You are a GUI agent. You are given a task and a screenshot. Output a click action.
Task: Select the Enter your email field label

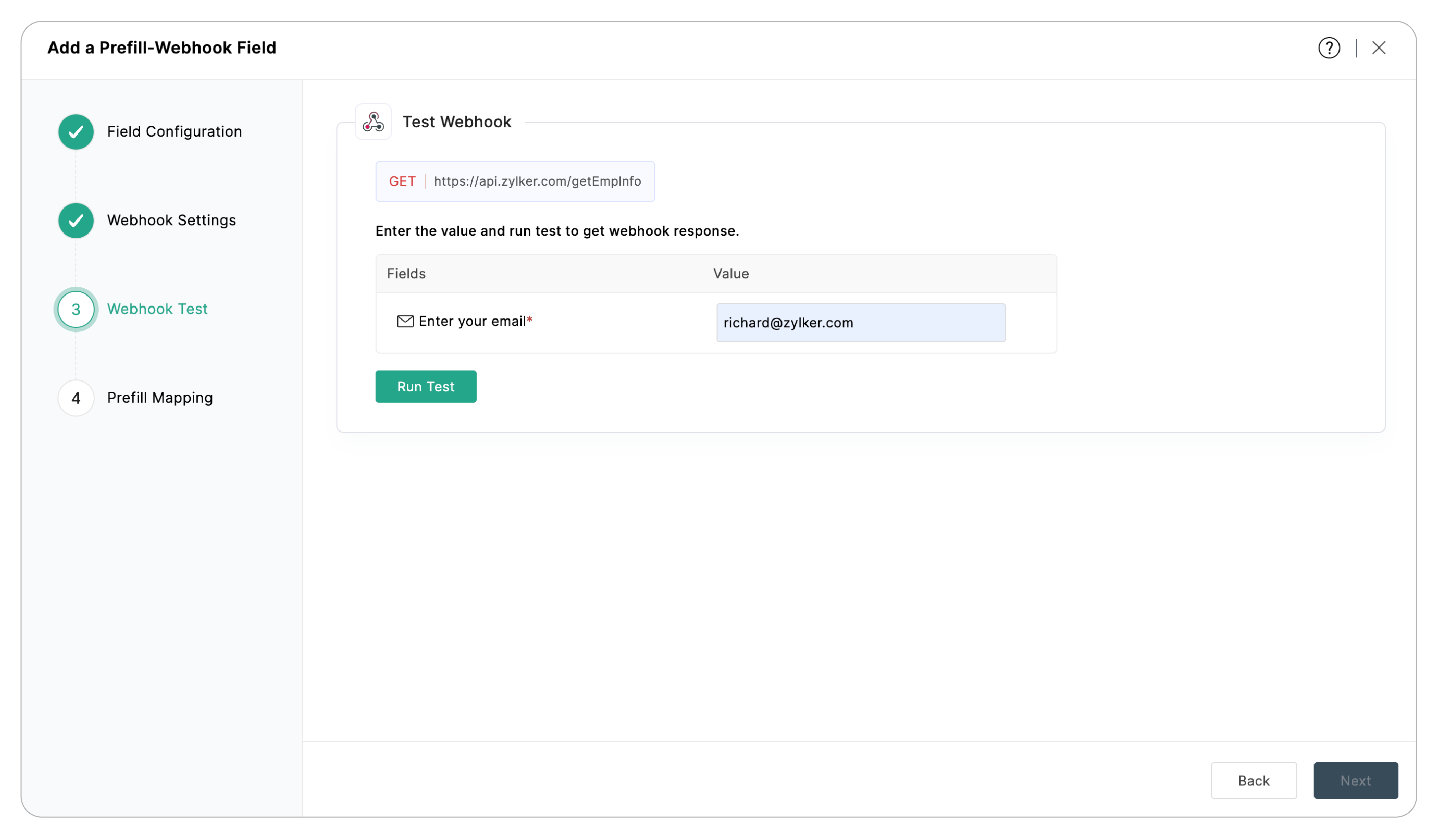474,321
